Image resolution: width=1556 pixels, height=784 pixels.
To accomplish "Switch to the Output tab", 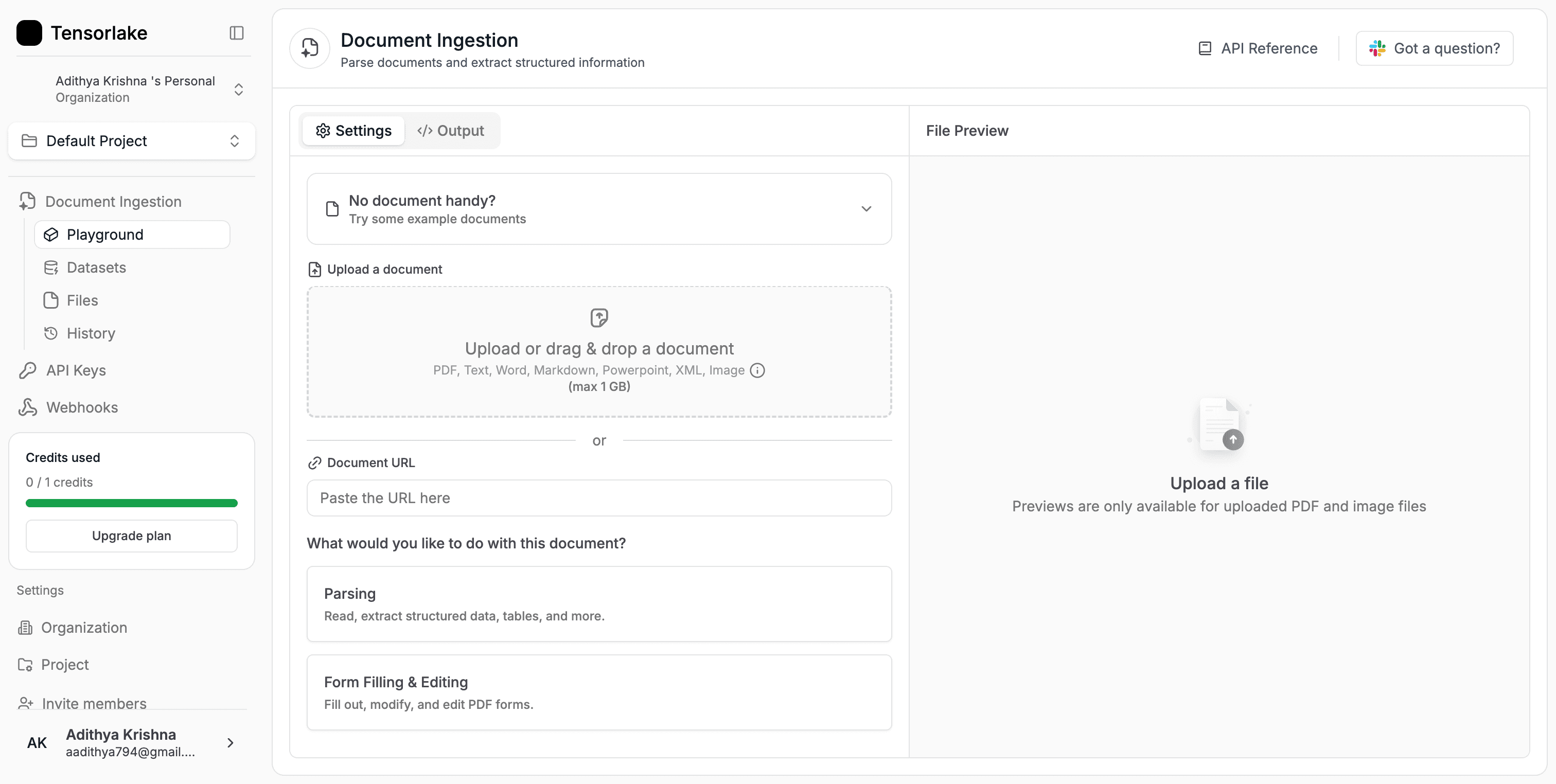I will pyautogui.click(x=451, y=131).
